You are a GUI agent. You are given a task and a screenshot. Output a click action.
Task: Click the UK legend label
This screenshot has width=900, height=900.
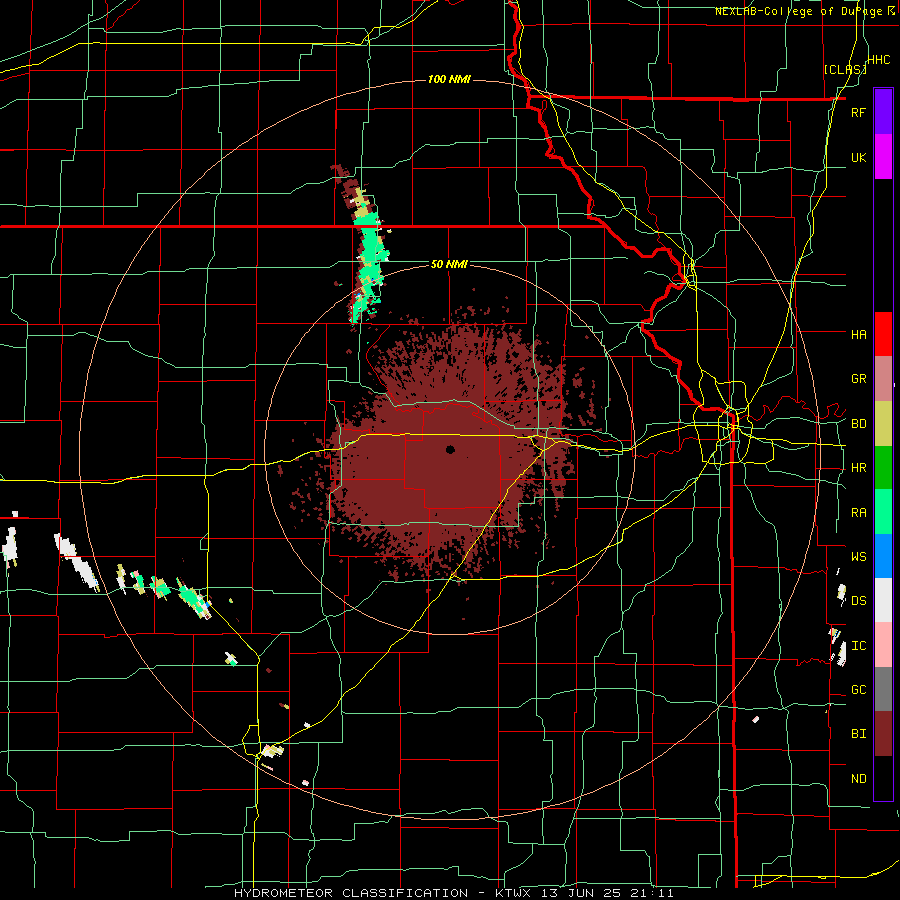tap(858, 157)
